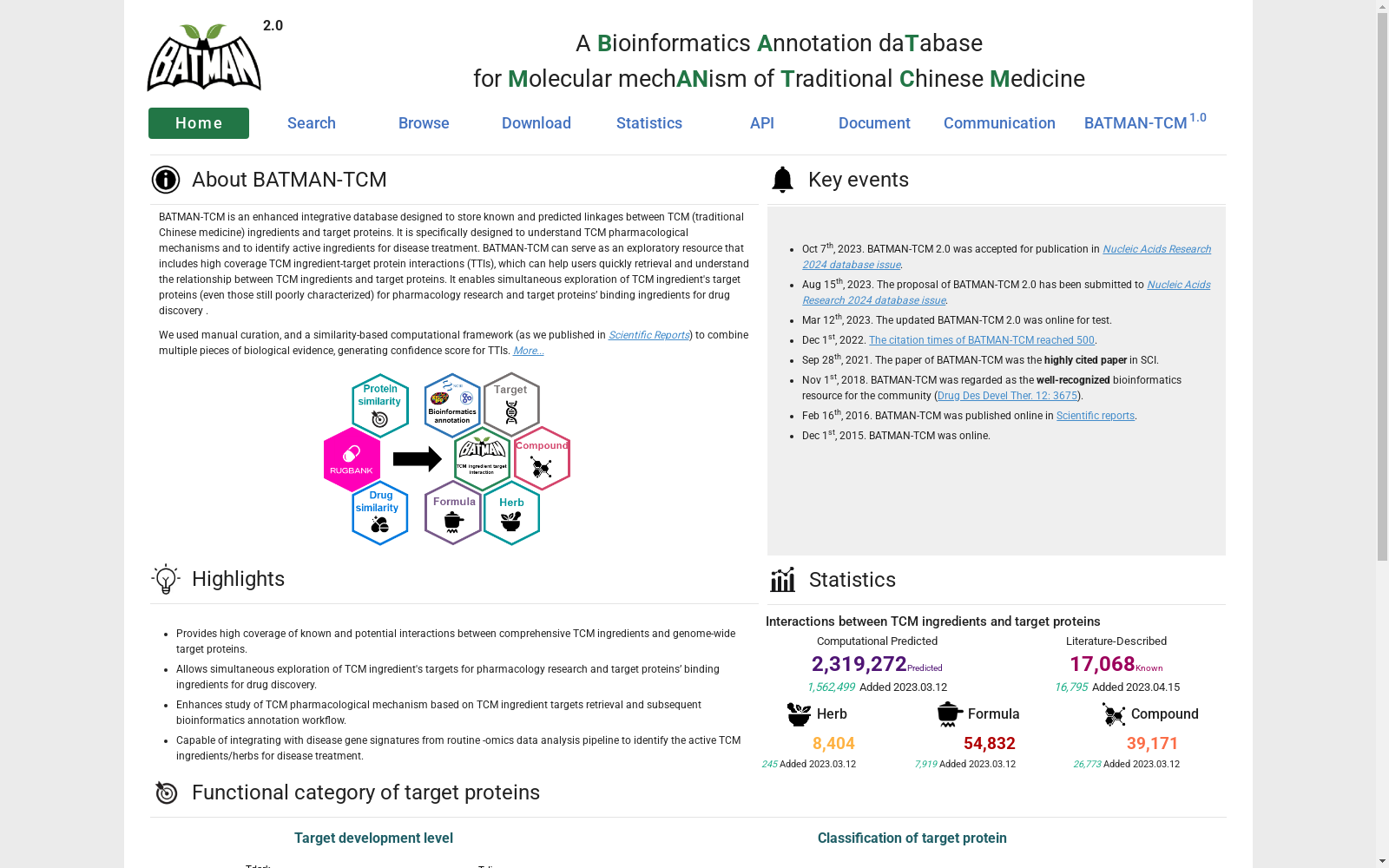Open the Browse menu item
The image size is (1389, 868).
(x=424, y=123)
